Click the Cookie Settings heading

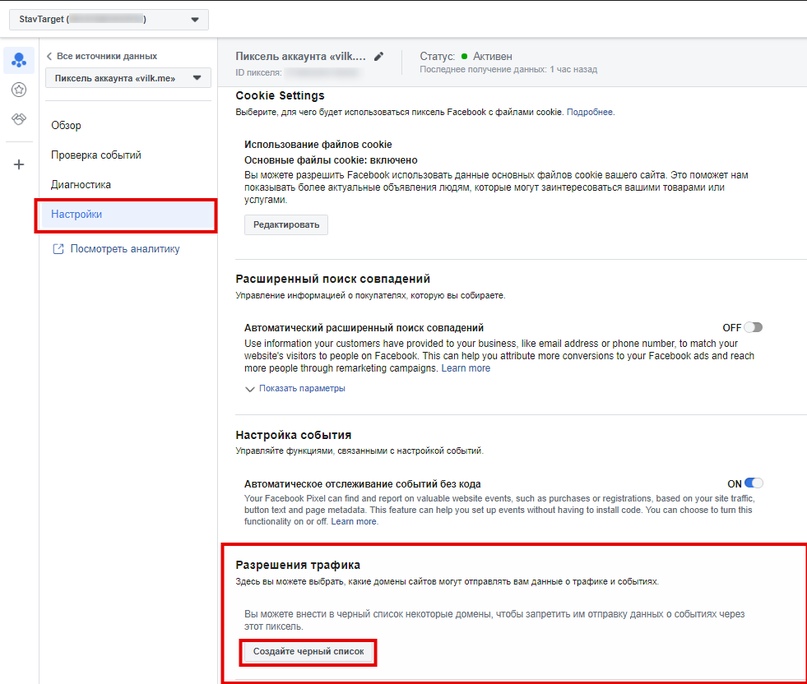tap(280, 96)
